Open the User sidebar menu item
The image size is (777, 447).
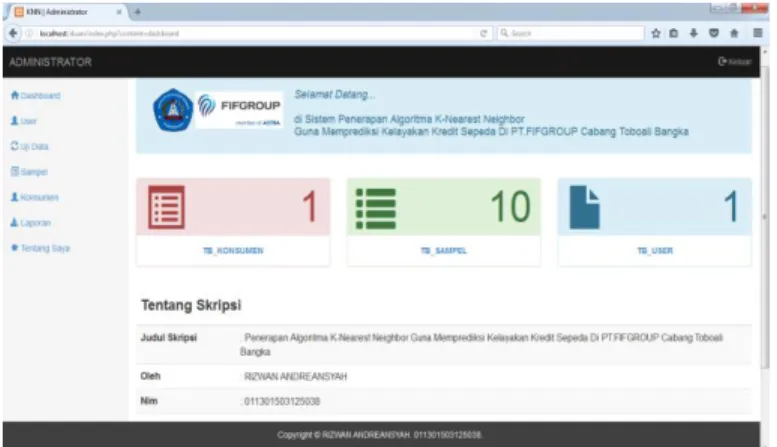tap(24, 121)
